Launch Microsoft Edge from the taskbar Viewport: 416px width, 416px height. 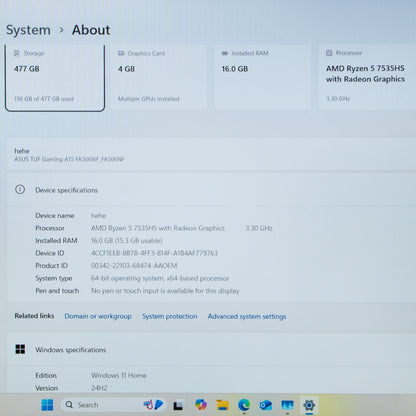pos(244,405)
